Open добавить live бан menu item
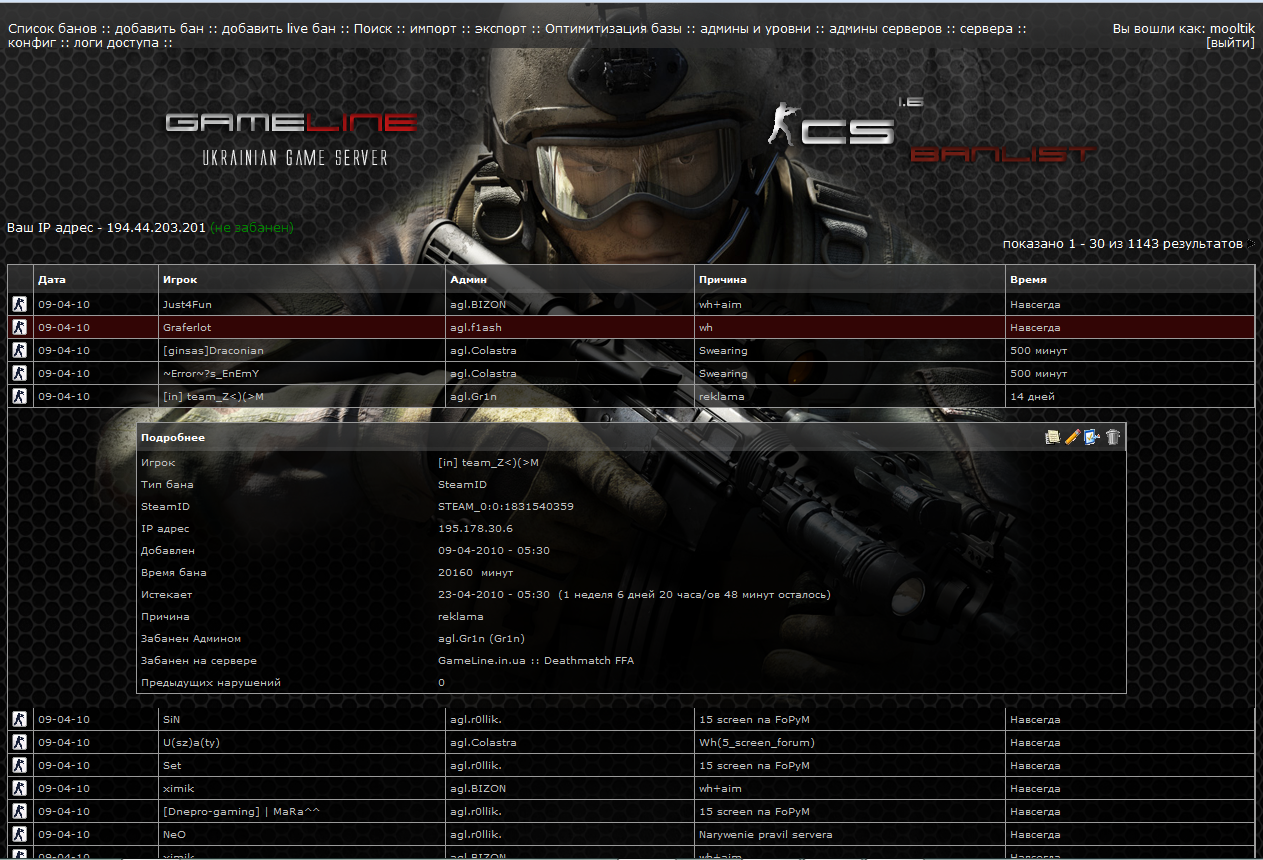The image size is (1263, 860). tap(279, 29)
